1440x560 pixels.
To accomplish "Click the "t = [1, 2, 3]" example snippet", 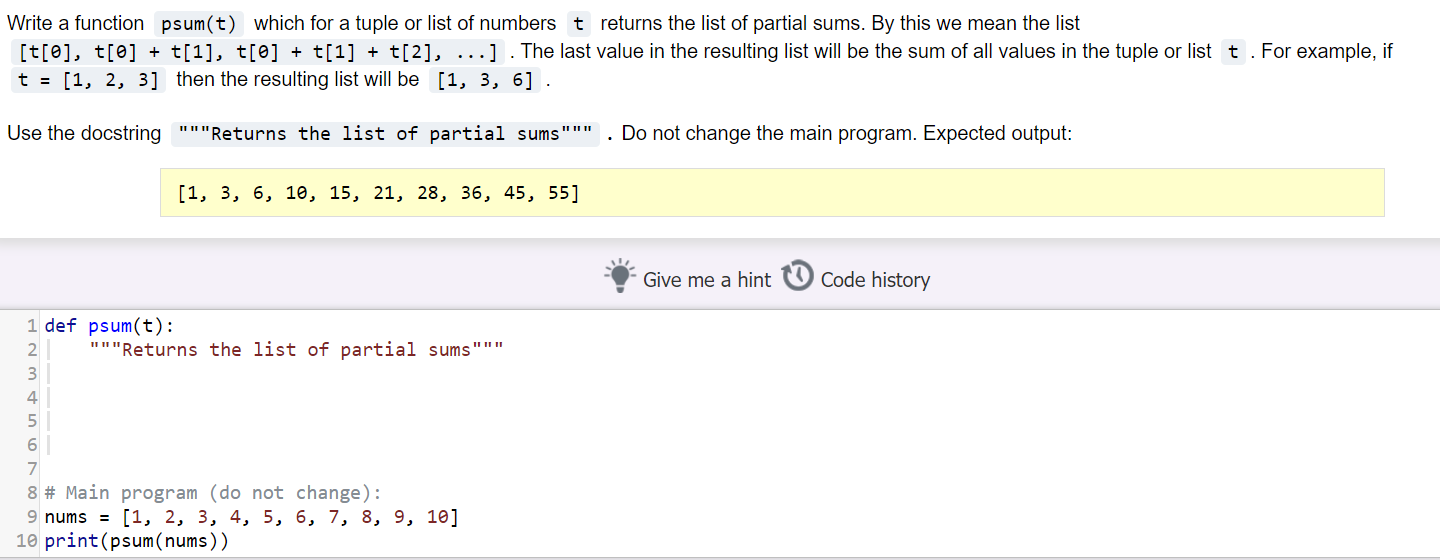I will 90,80.
